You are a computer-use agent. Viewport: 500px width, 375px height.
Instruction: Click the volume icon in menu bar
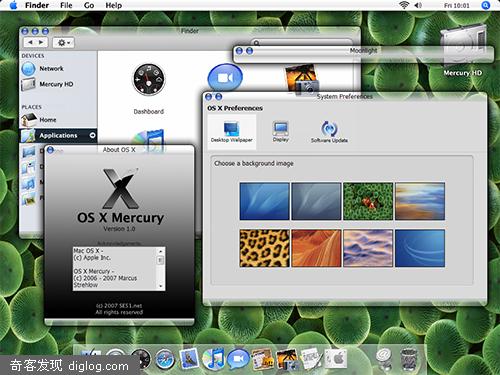coord(418,5)
